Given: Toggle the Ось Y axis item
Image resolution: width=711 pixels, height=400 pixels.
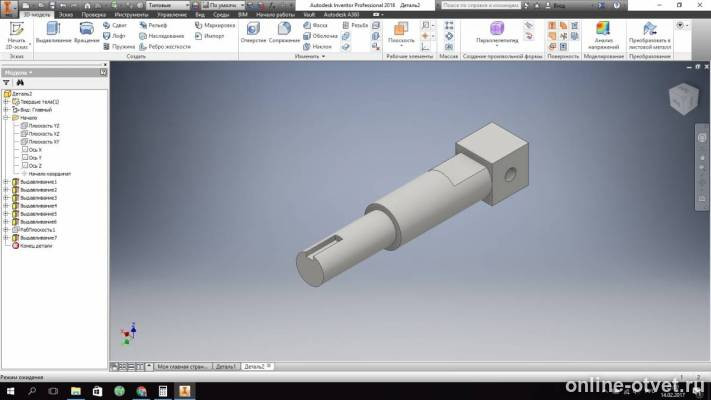Looking at the screenshot, I should [32, 158].
